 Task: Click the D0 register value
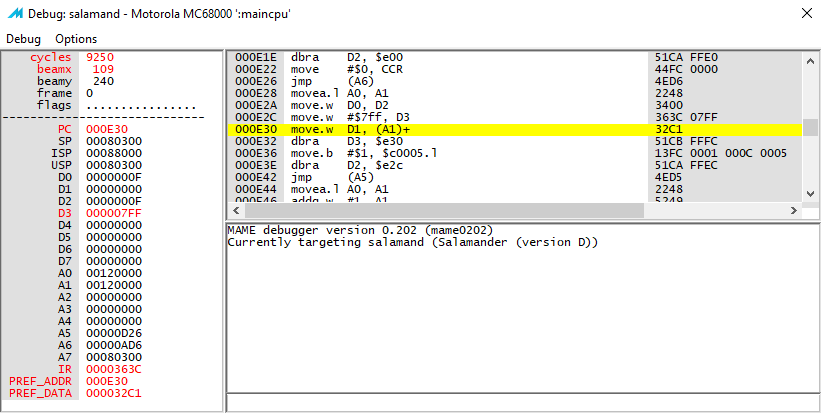pos(114,177)
